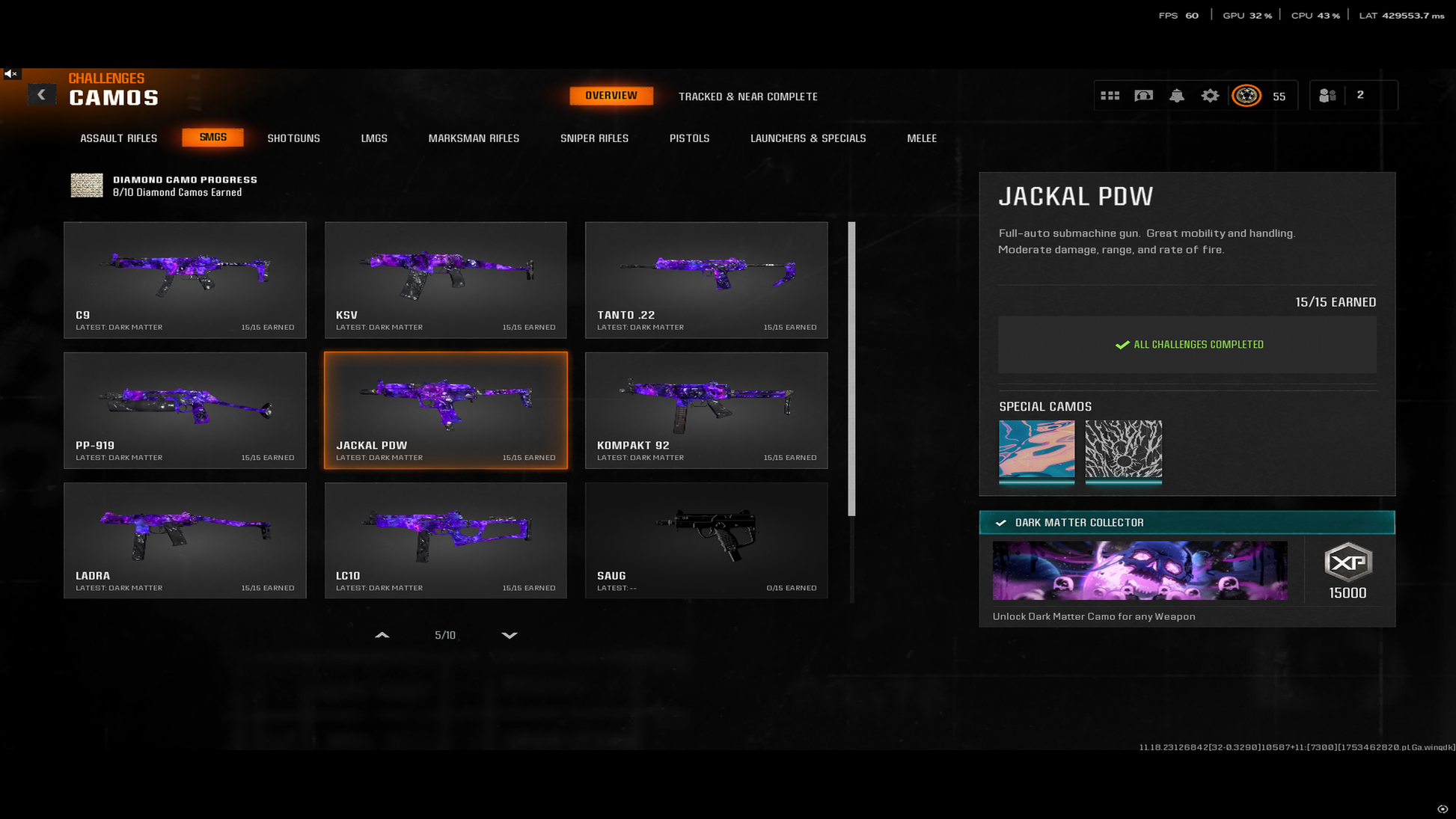Go back using the left arrow button
The width and height of the screenshot is (1456, 819).
[x=42, y=95]
